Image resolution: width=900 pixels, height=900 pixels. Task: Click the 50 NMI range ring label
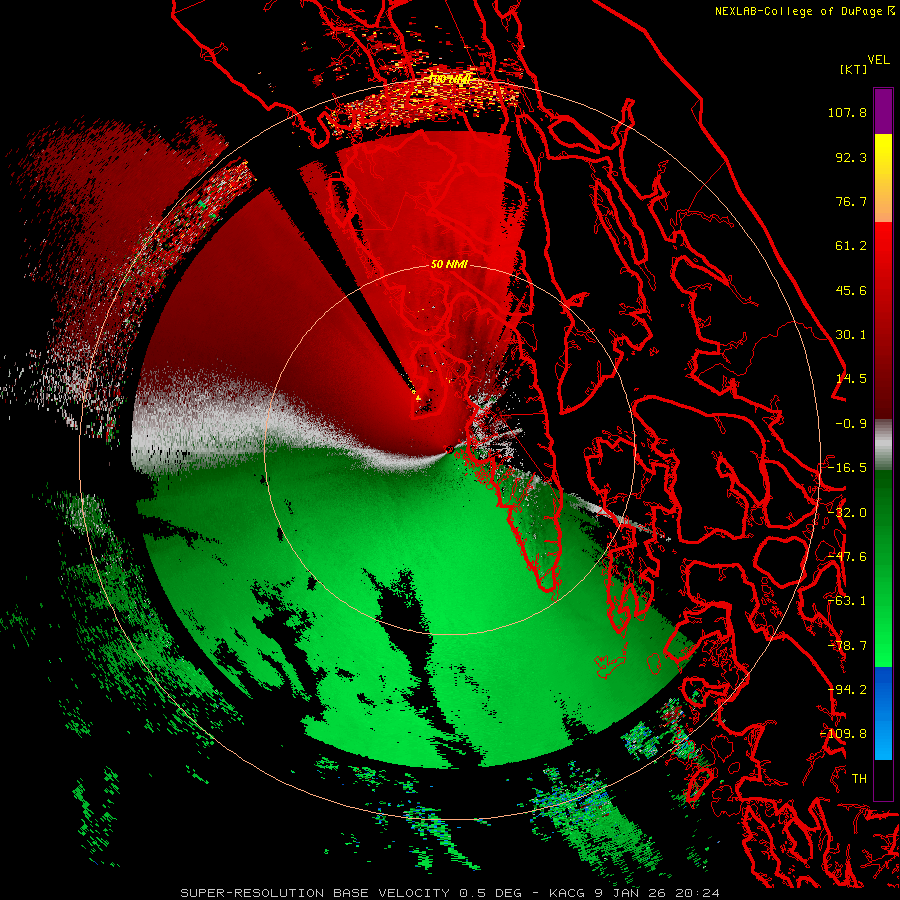pos(449,264)
